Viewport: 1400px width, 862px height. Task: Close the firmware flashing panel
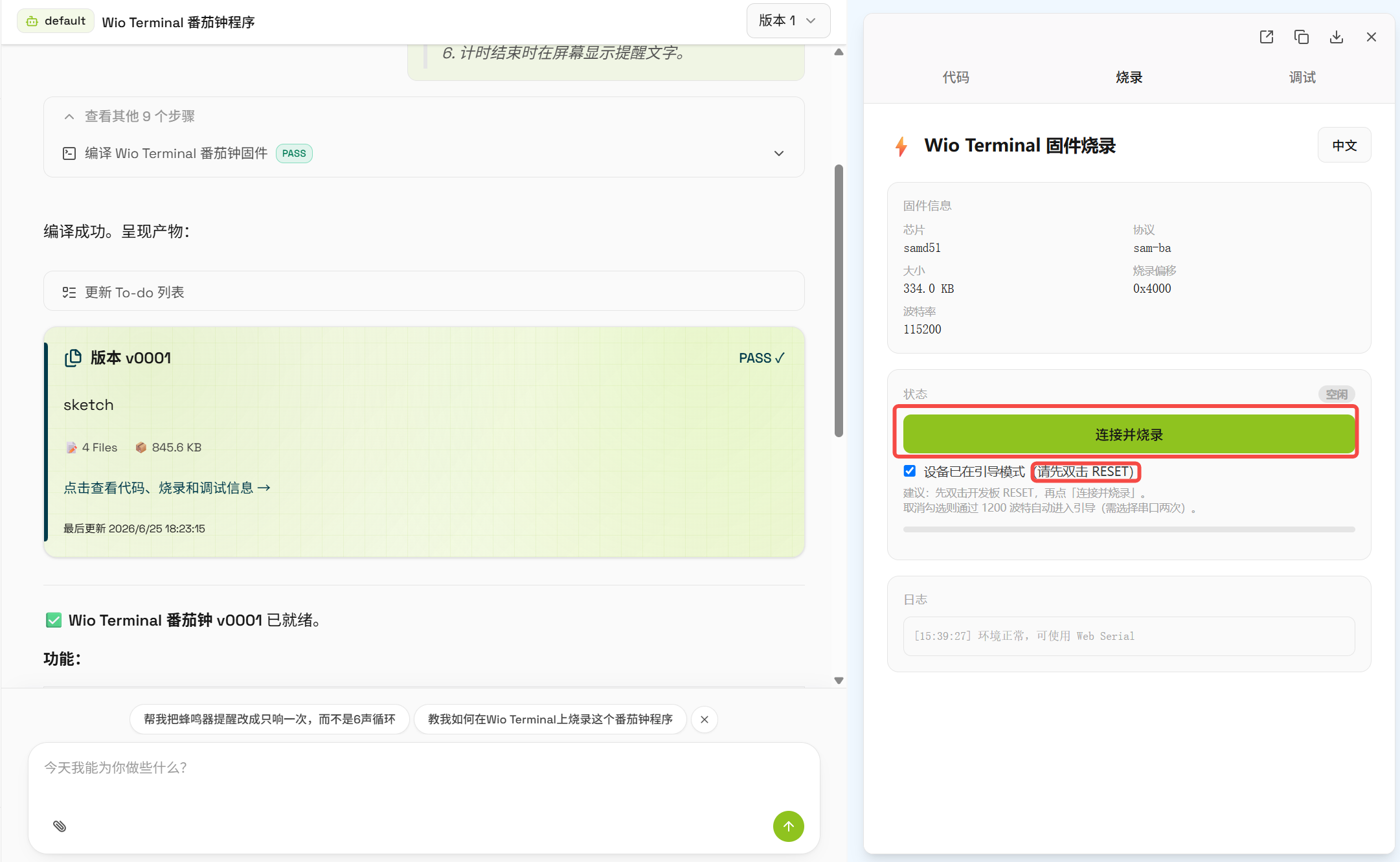click(x=1372, y=37)
